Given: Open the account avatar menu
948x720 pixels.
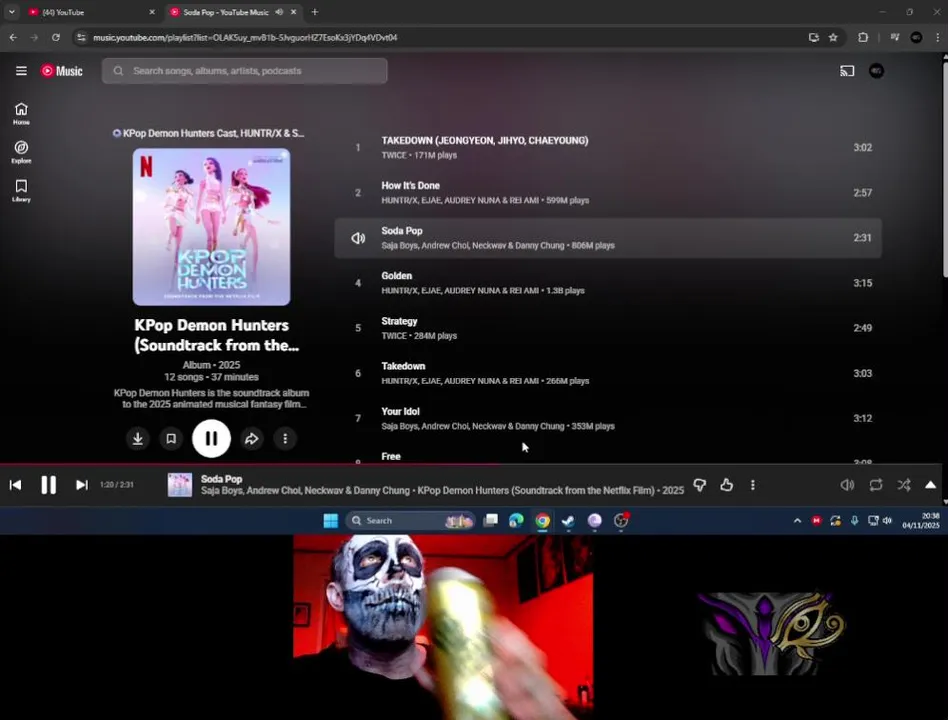Looking at the screenshot, I should (876, 71).
